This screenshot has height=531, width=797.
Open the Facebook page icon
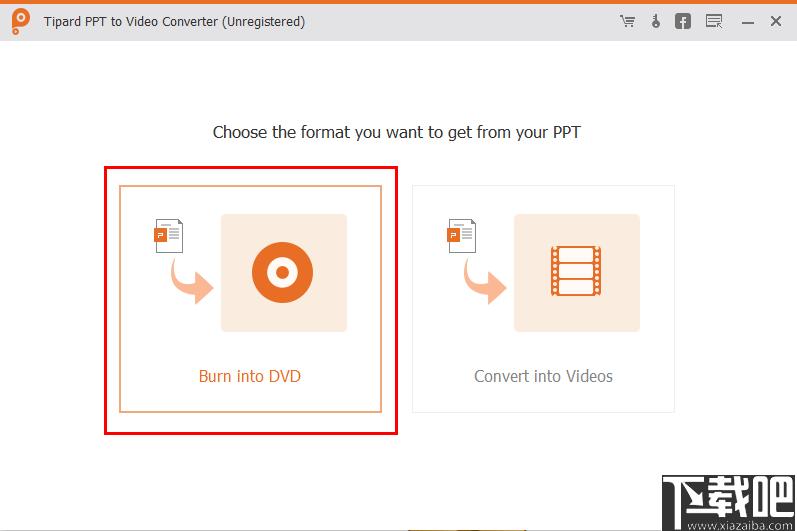click(683, 21)
